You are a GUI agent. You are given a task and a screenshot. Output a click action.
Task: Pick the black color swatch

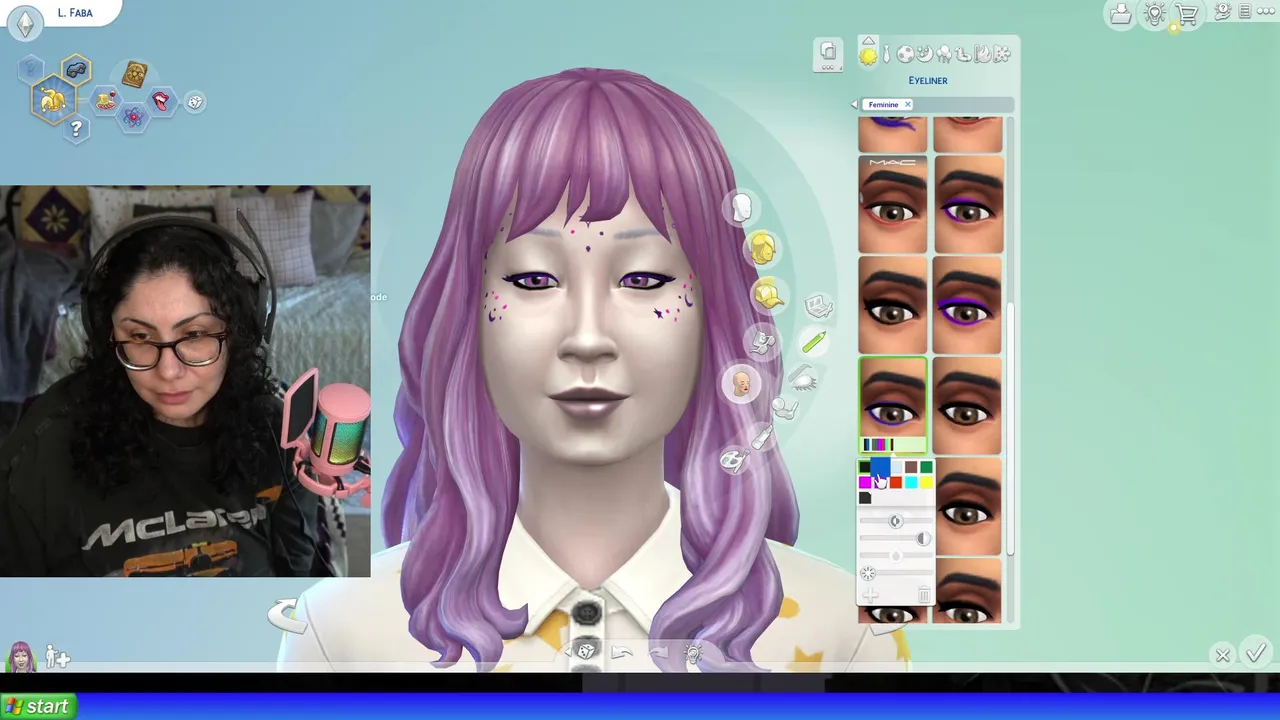tap(865, 468)
